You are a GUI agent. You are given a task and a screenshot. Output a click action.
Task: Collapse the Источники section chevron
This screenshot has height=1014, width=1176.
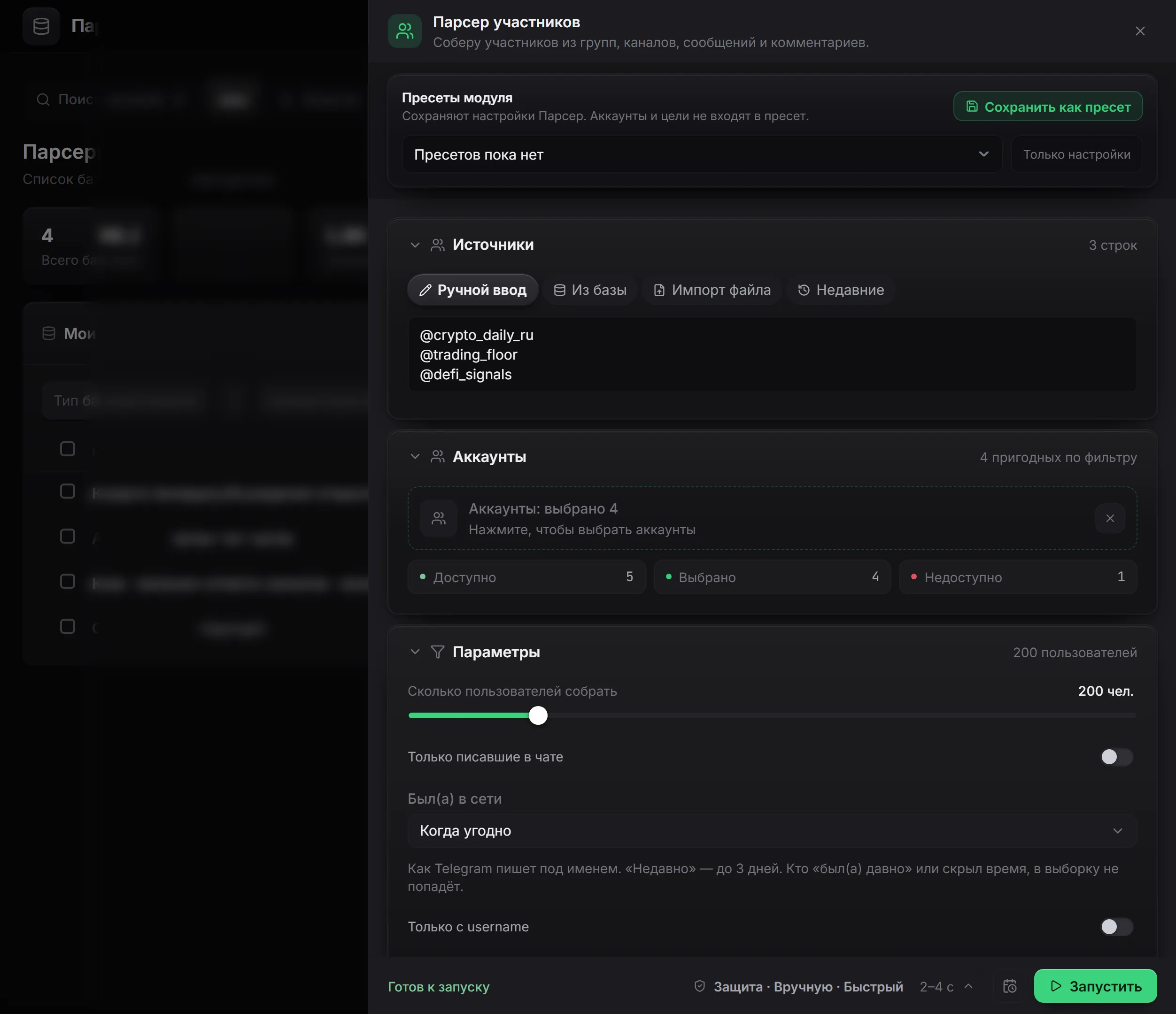click(415, 245)
